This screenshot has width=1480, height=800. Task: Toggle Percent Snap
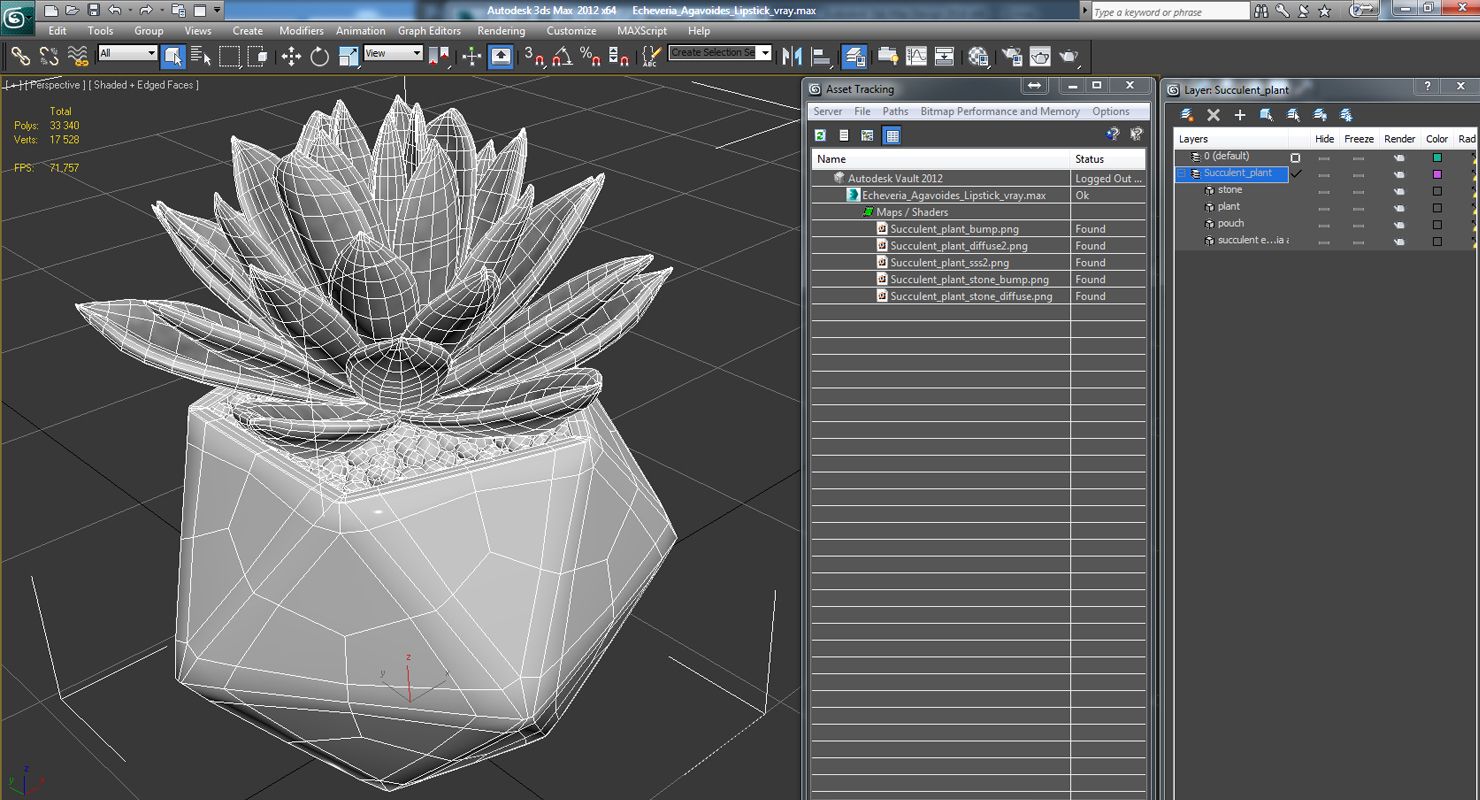pyautogui.click(x=590, y=56)
